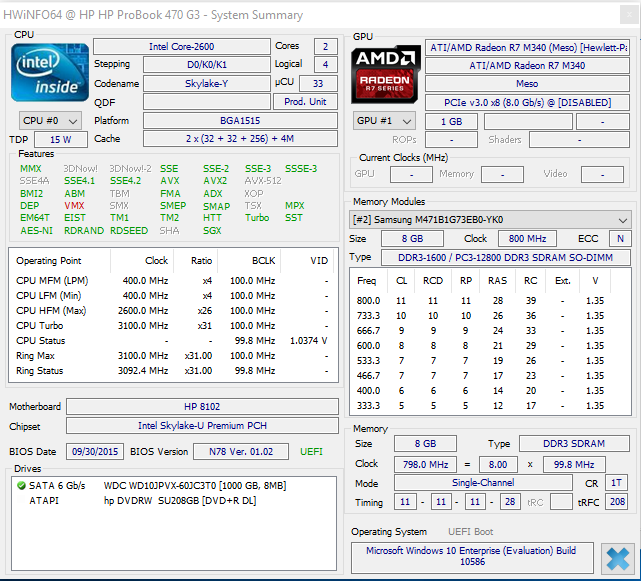
Task: Click the Intel Skylake-U Premium PCH chipset field
Action: click(202, 426)
